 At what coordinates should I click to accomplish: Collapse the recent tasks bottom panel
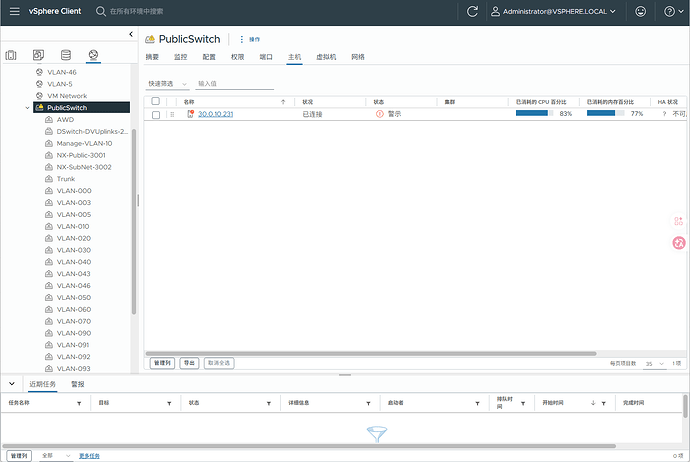12,384
